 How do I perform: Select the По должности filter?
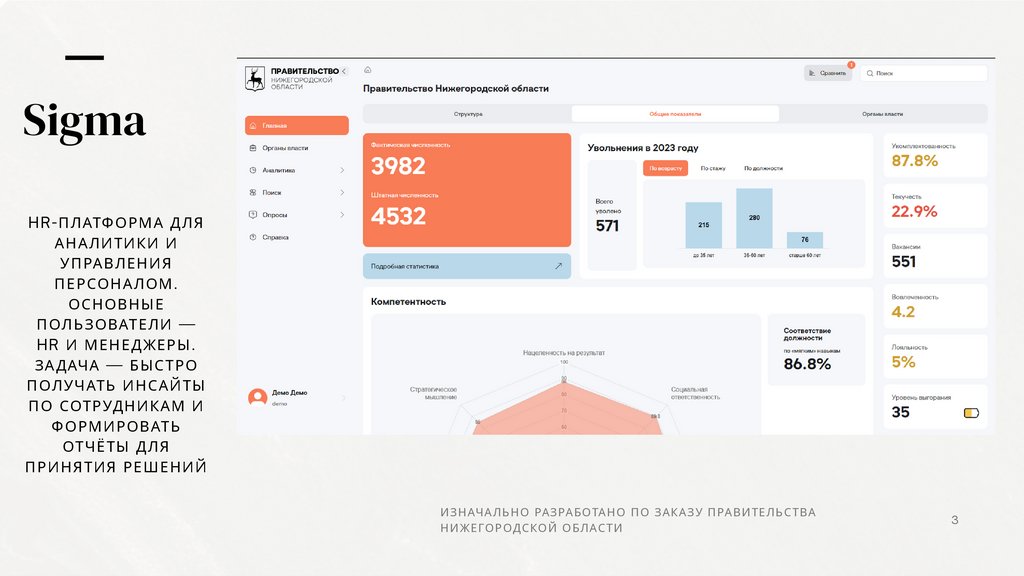pos(763,168)
